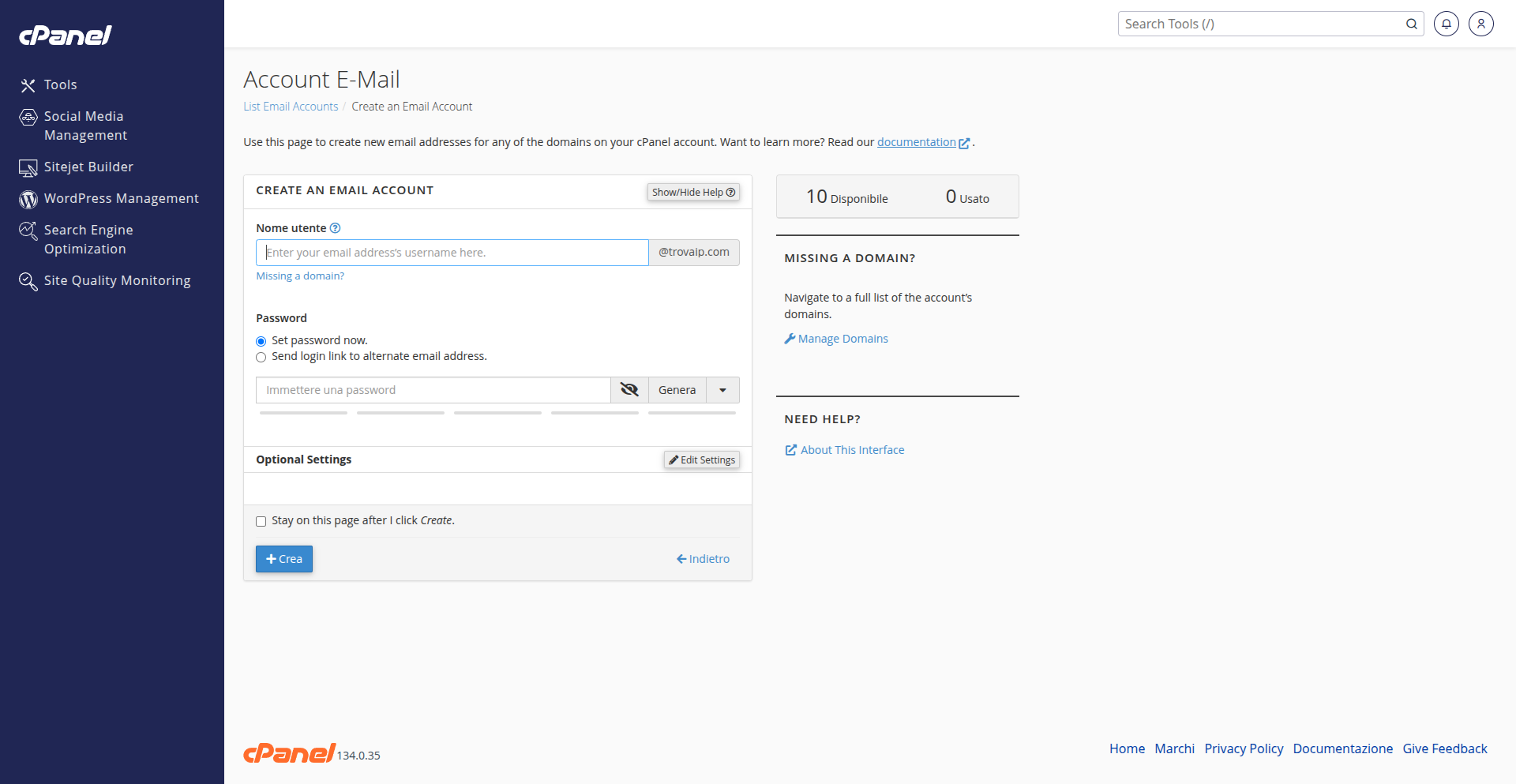This screenshot has height=784, width=1516.
Task: Click the search magnifier icon
Action: pos(1412,24)
